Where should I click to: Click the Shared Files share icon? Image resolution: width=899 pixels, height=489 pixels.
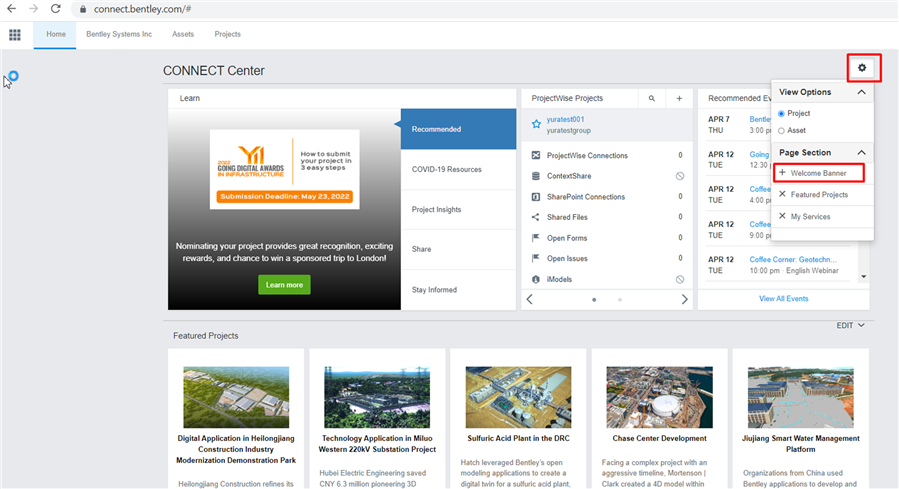point(536,217)
